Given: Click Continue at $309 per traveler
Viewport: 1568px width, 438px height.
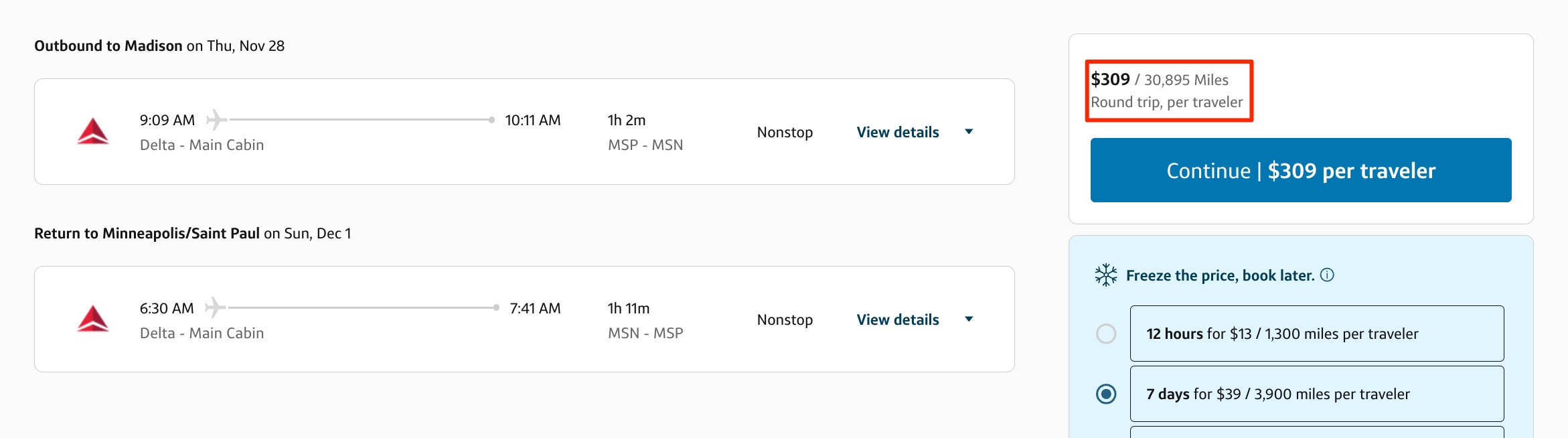Looking at the screenshot, I should click(x=1300, y=170).
